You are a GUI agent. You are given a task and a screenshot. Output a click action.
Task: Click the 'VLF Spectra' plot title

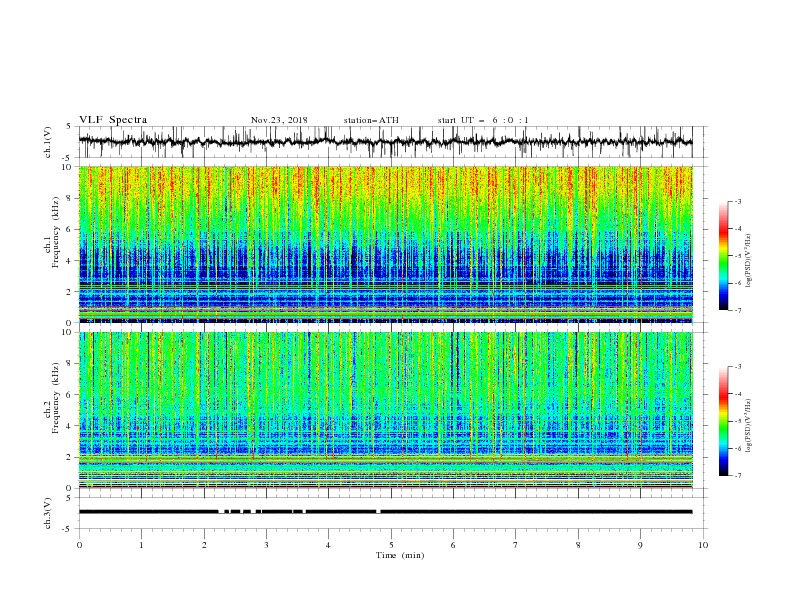[113, 120]
